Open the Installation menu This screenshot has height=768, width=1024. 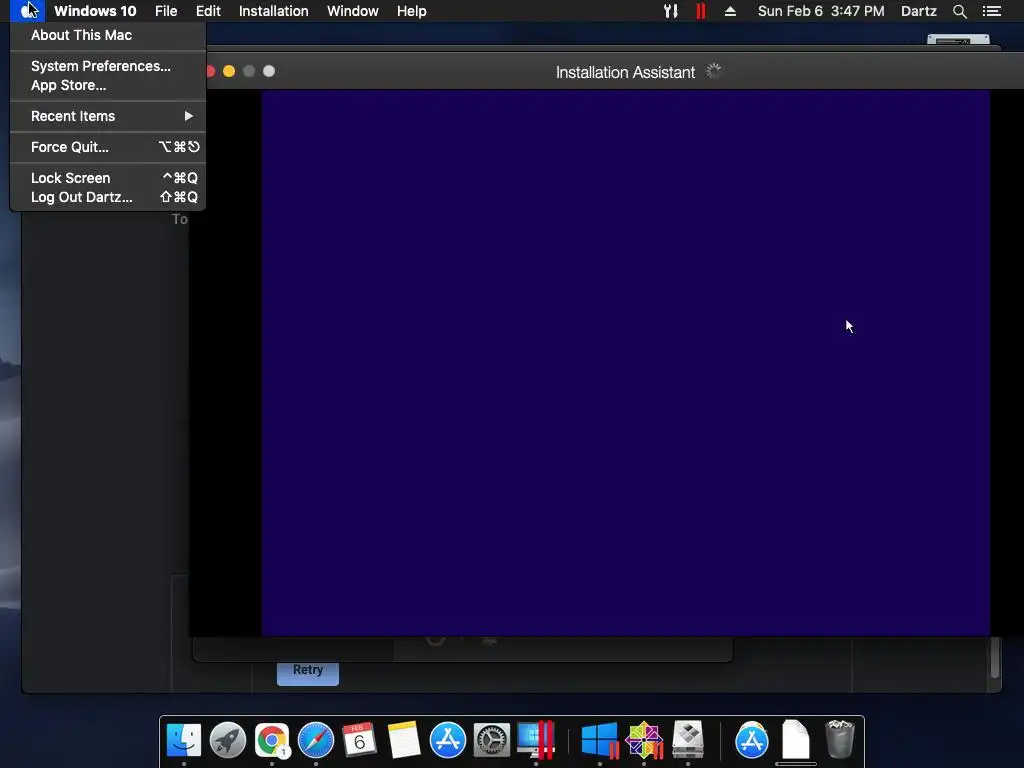[274, 11]
